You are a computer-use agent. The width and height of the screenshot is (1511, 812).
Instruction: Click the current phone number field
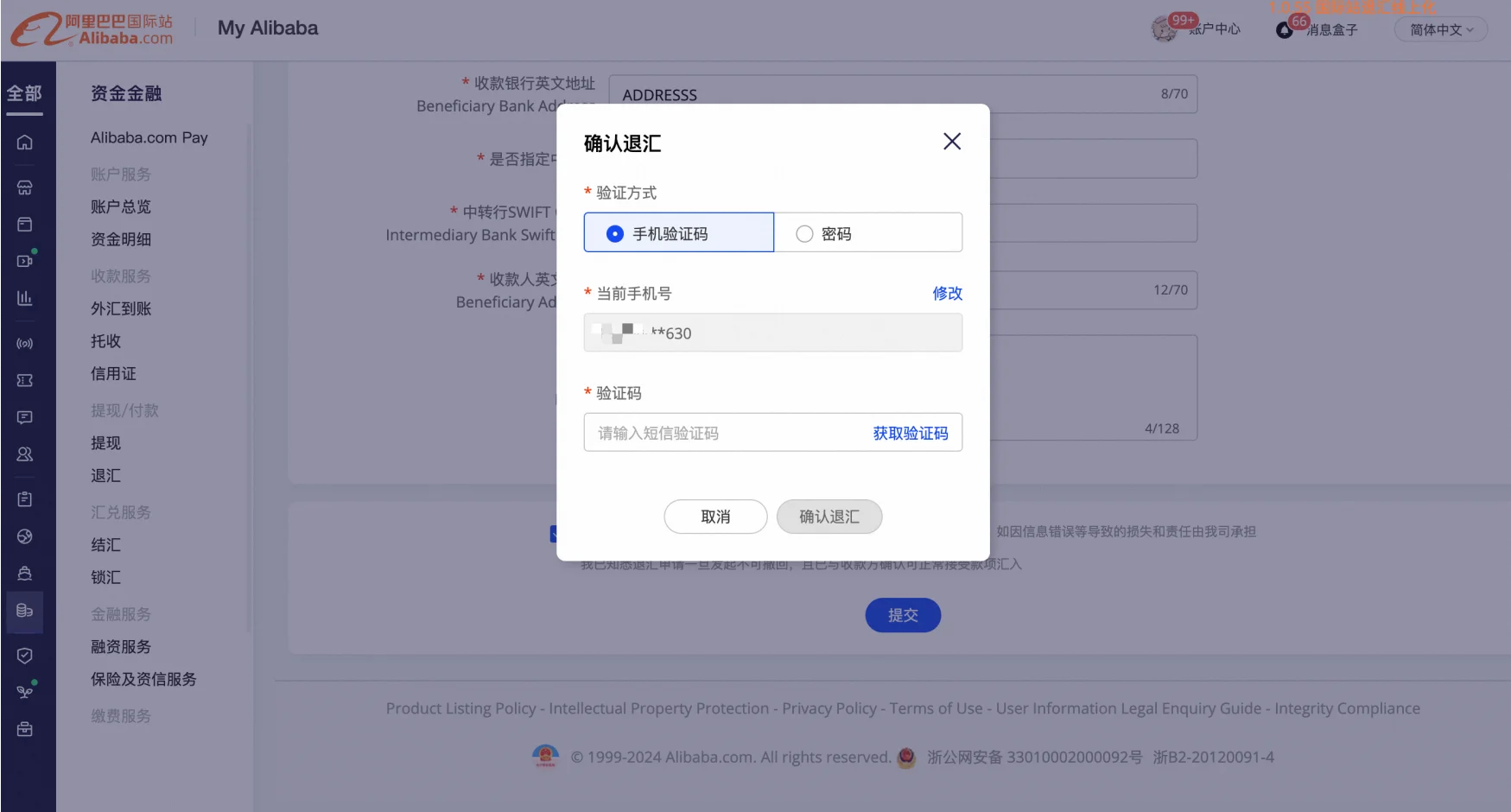coord(773,333)
